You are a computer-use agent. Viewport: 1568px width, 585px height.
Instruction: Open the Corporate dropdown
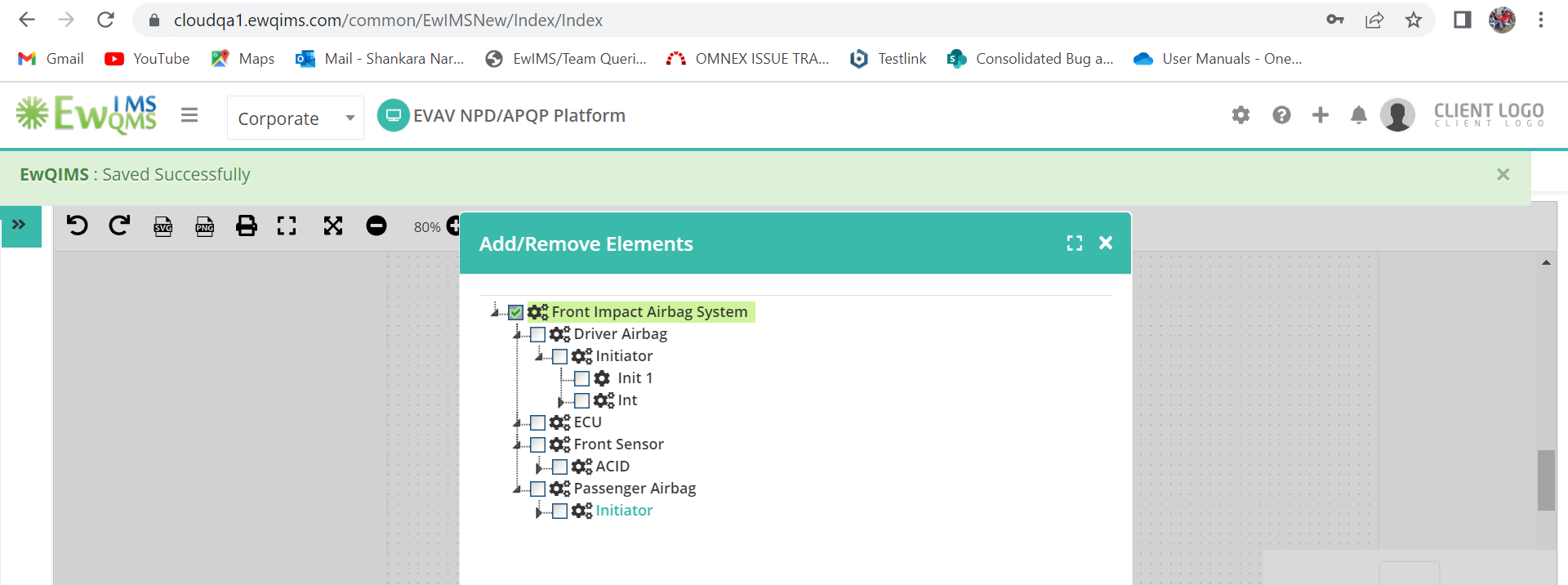[296, 118]
